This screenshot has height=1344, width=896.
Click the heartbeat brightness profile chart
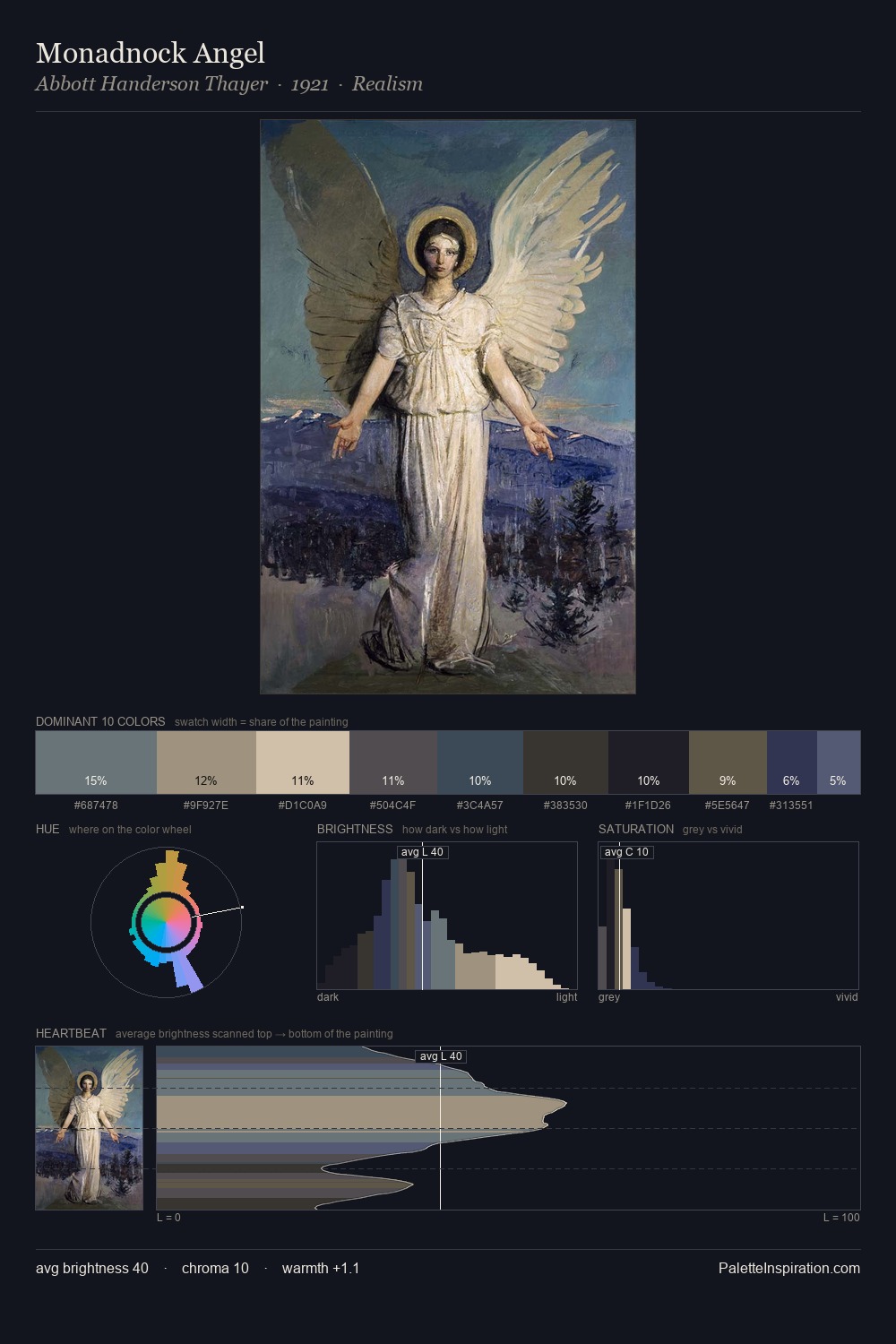508,1128
